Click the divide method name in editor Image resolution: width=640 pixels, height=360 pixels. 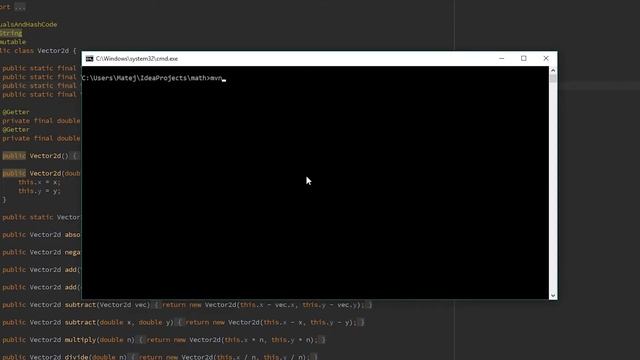coord(76,357)
